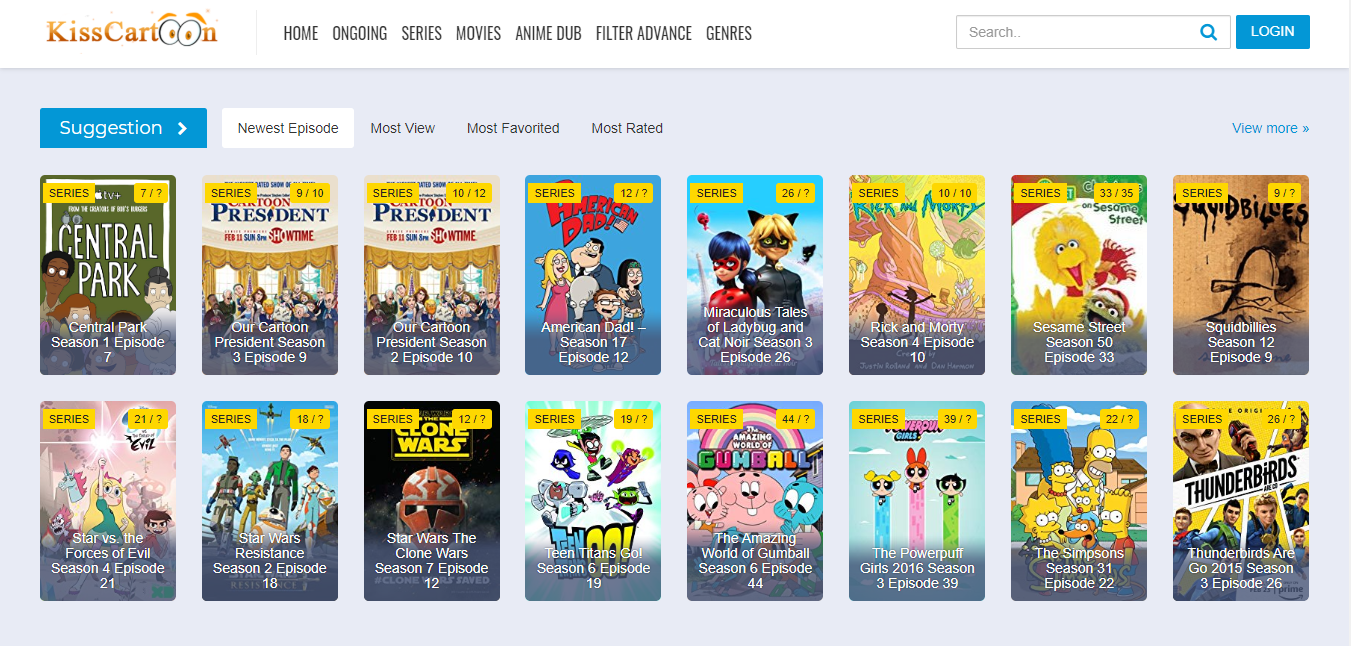Open the GENRES menu item
Screen dimensions: 1351x646
pyautogui.click(x=729, y=33)
